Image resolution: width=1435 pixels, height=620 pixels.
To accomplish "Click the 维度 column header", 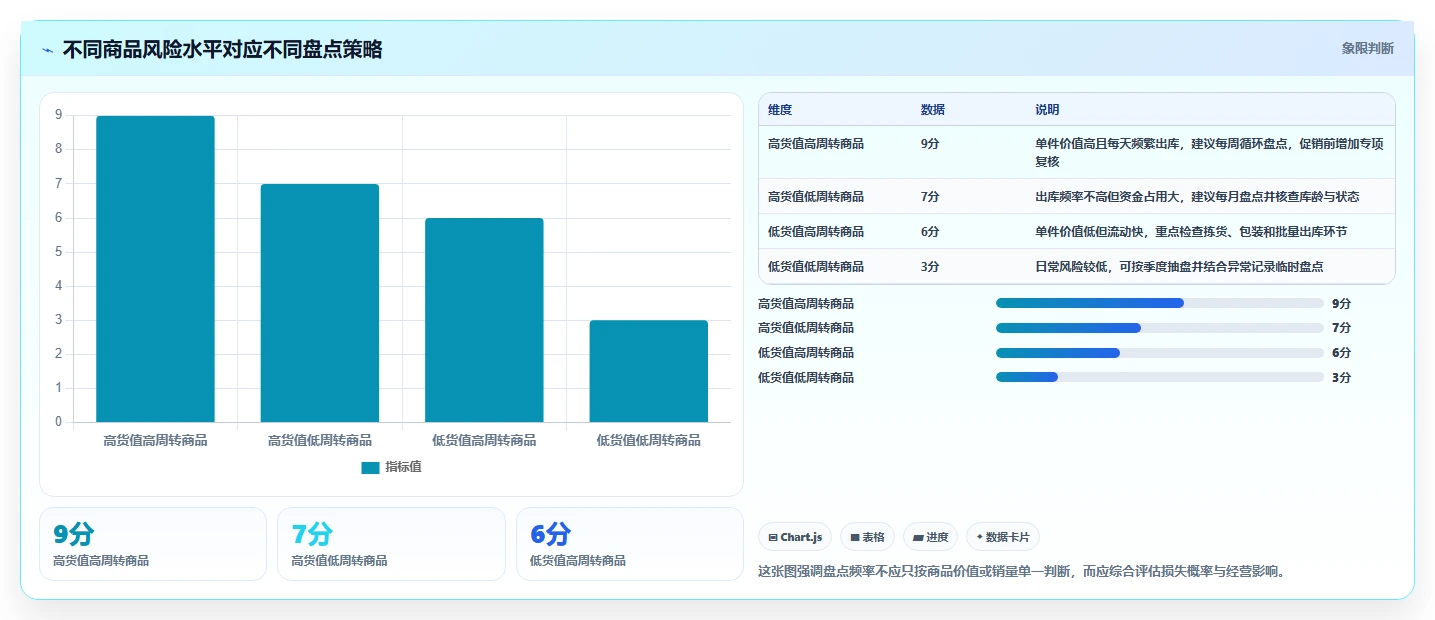I will [780, 110].
